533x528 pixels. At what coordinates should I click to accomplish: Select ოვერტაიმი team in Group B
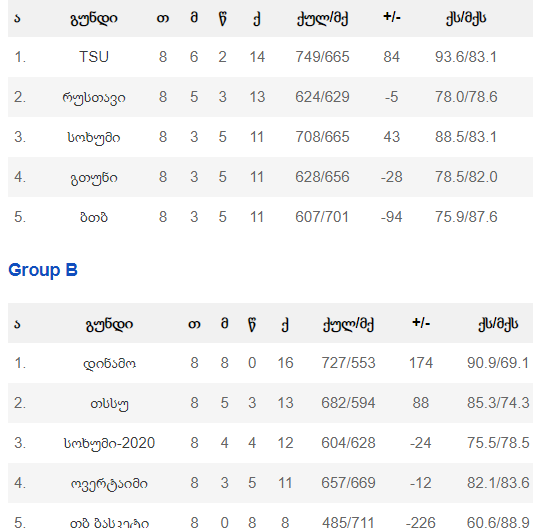(109, 483)
